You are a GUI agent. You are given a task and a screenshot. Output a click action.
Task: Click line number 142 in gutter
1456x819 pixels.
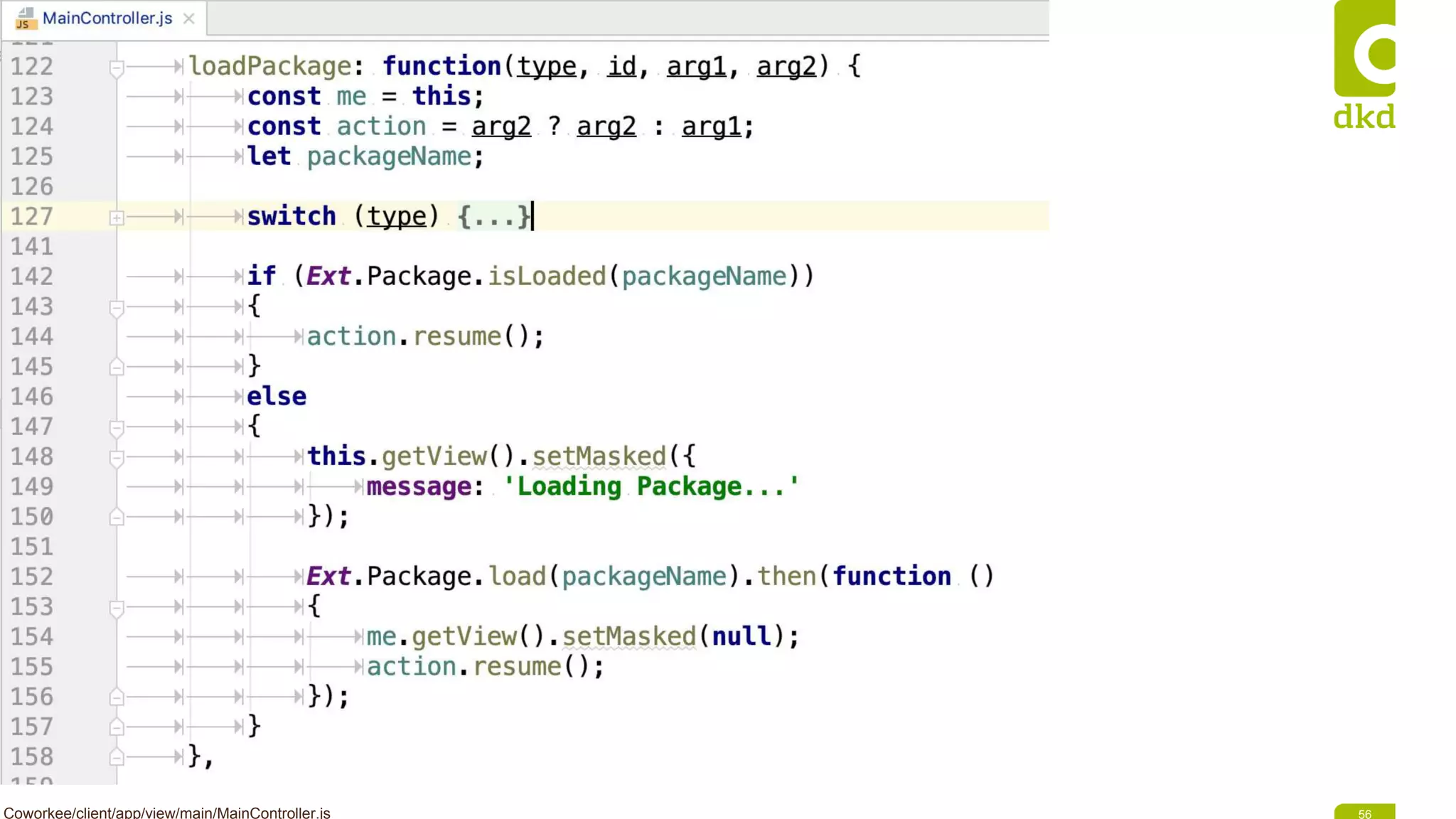(31, 277)
